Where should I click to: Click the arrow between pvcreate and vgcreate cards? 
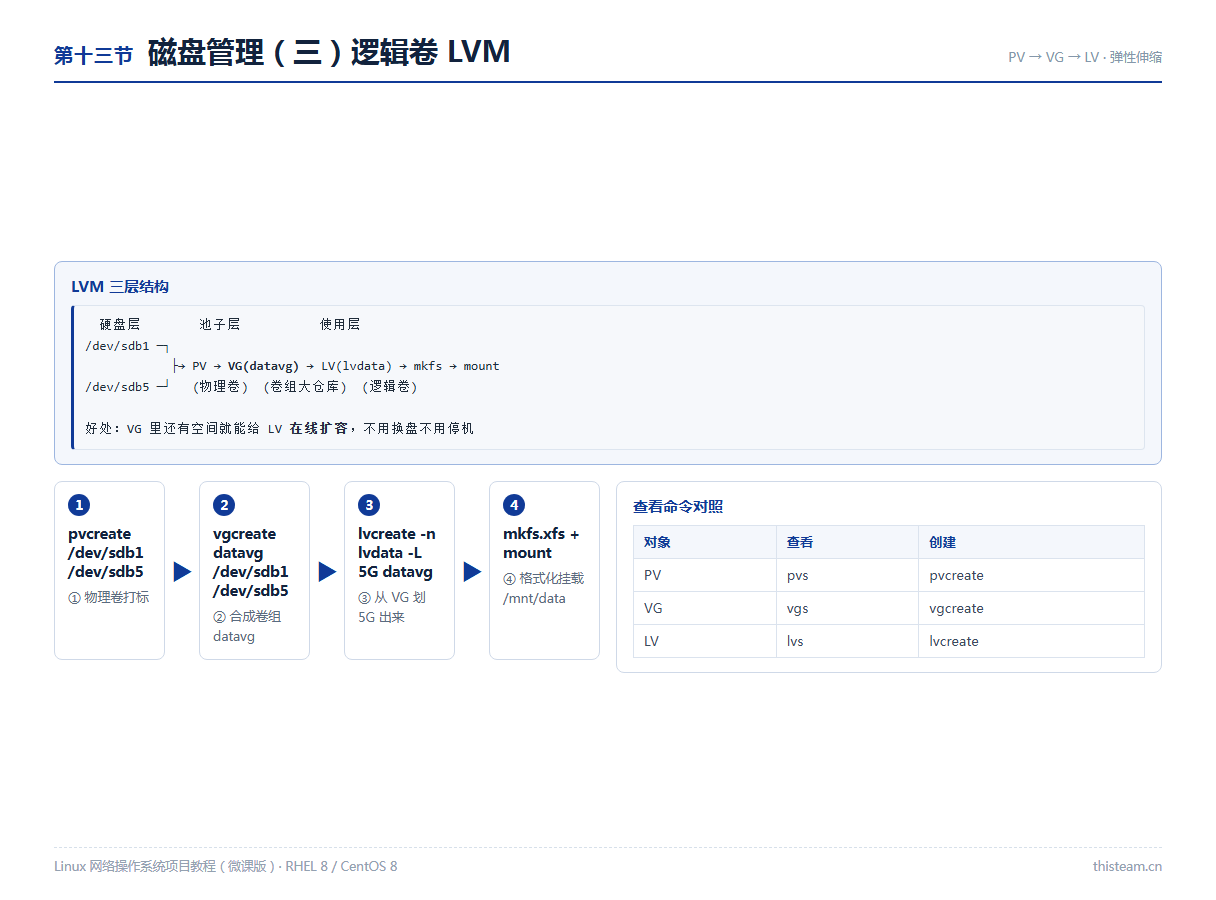click(182, 571)
